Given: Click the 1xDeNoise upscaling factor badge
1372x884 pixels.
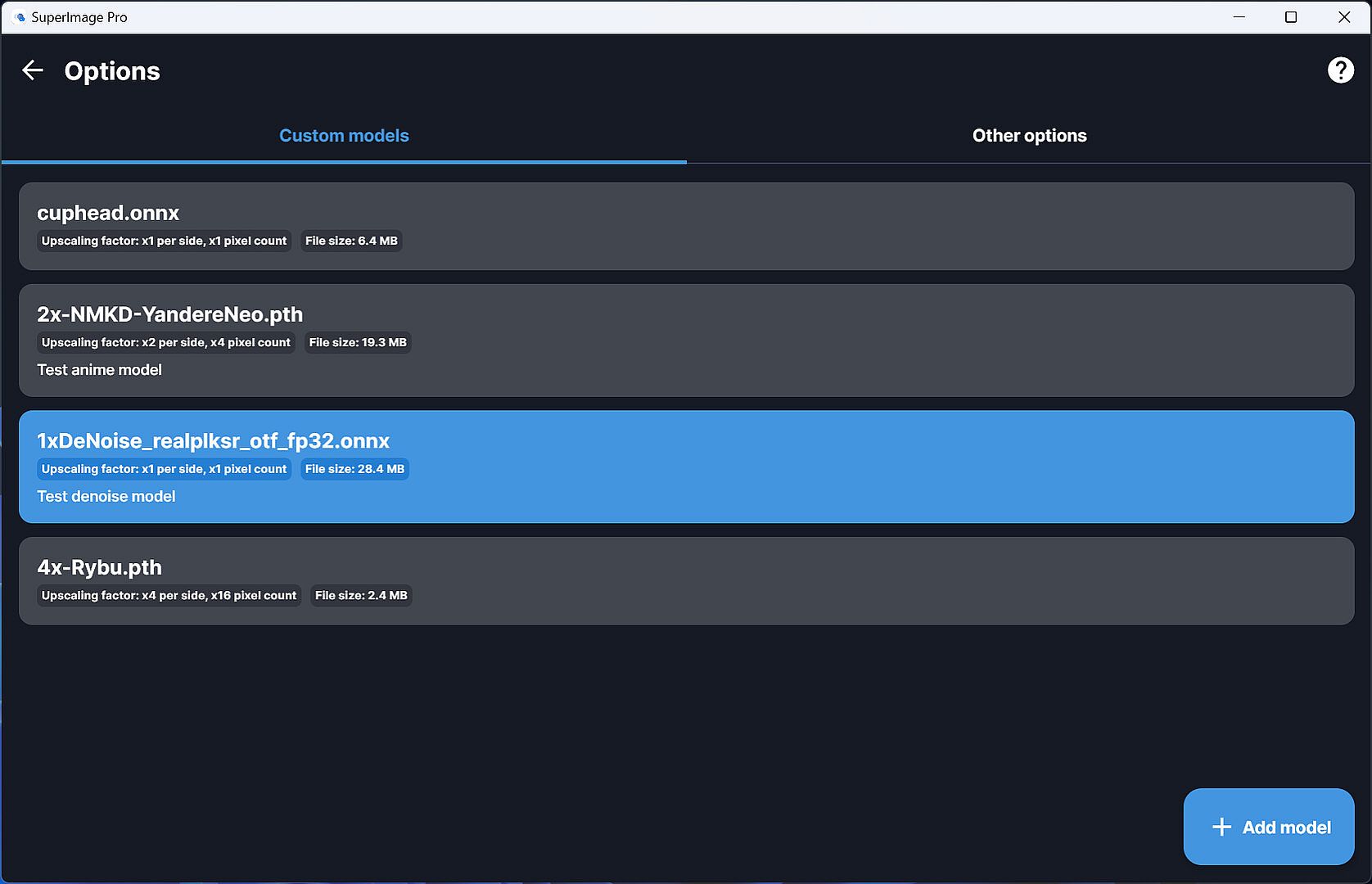Looking at the screenshot, I should pyautogui.click(x=164, y=469).
